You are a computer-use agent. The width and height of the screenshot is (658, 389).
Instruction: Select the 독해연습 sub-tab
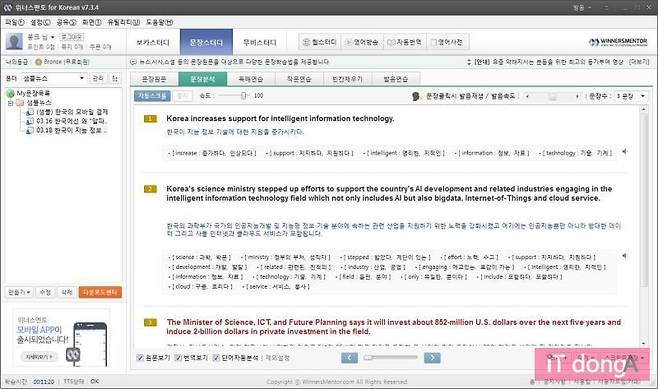pos(251,79)
